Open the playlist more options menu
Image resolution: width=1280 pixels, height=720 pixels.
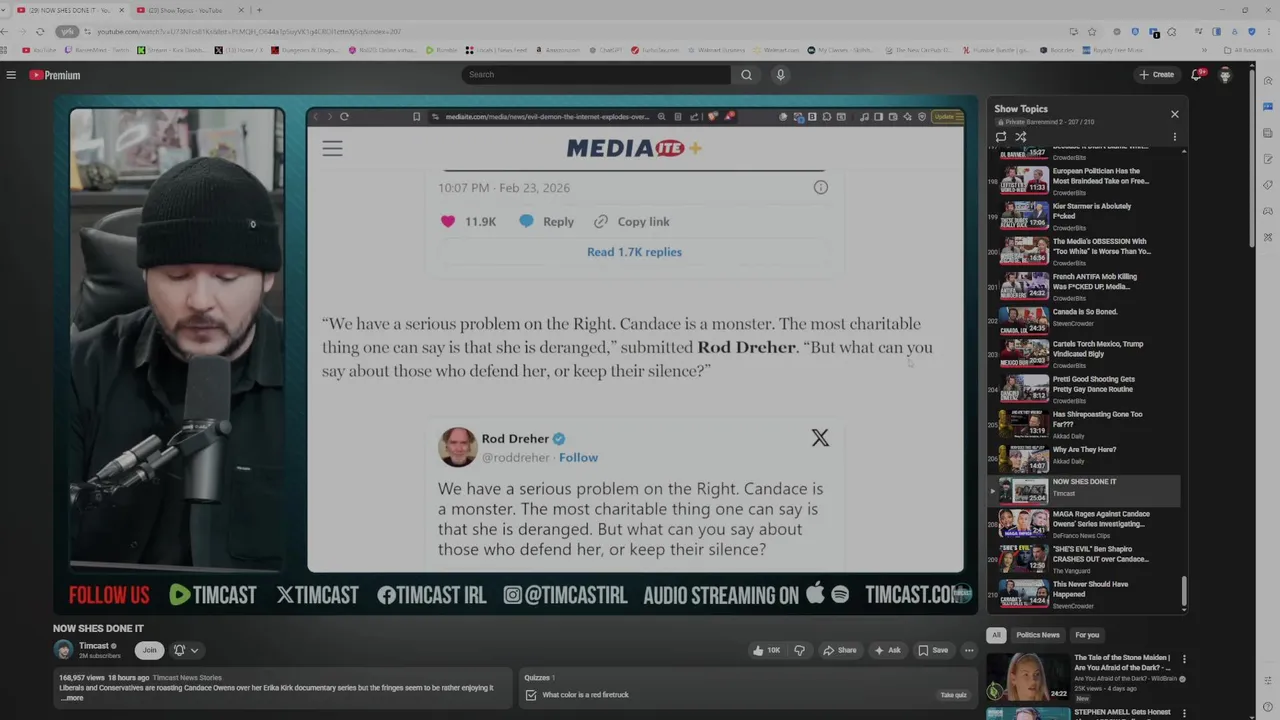pyautogui.click(x=1174, y=137)
